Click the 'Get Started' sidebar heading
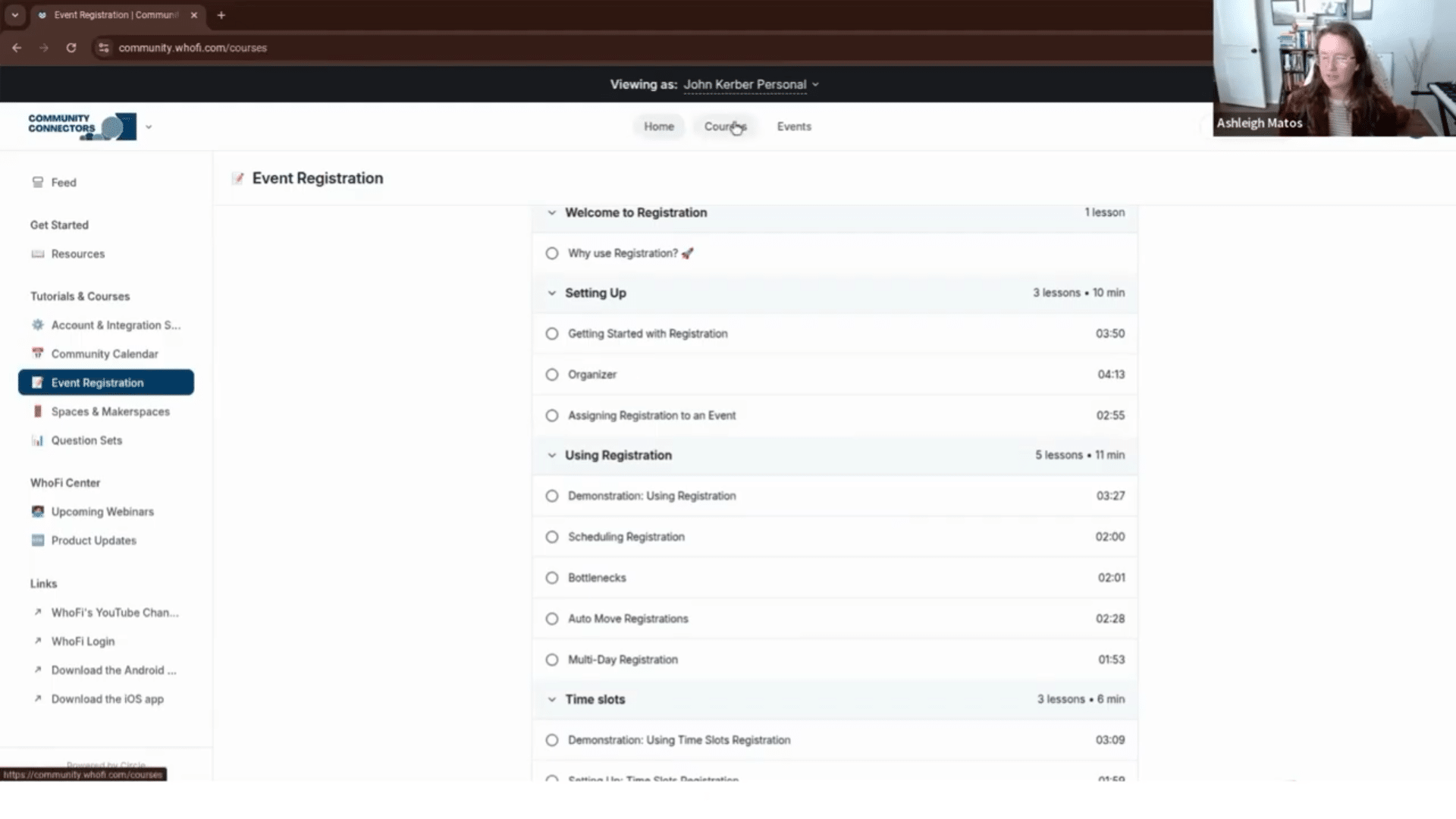 tap(59, 225)
